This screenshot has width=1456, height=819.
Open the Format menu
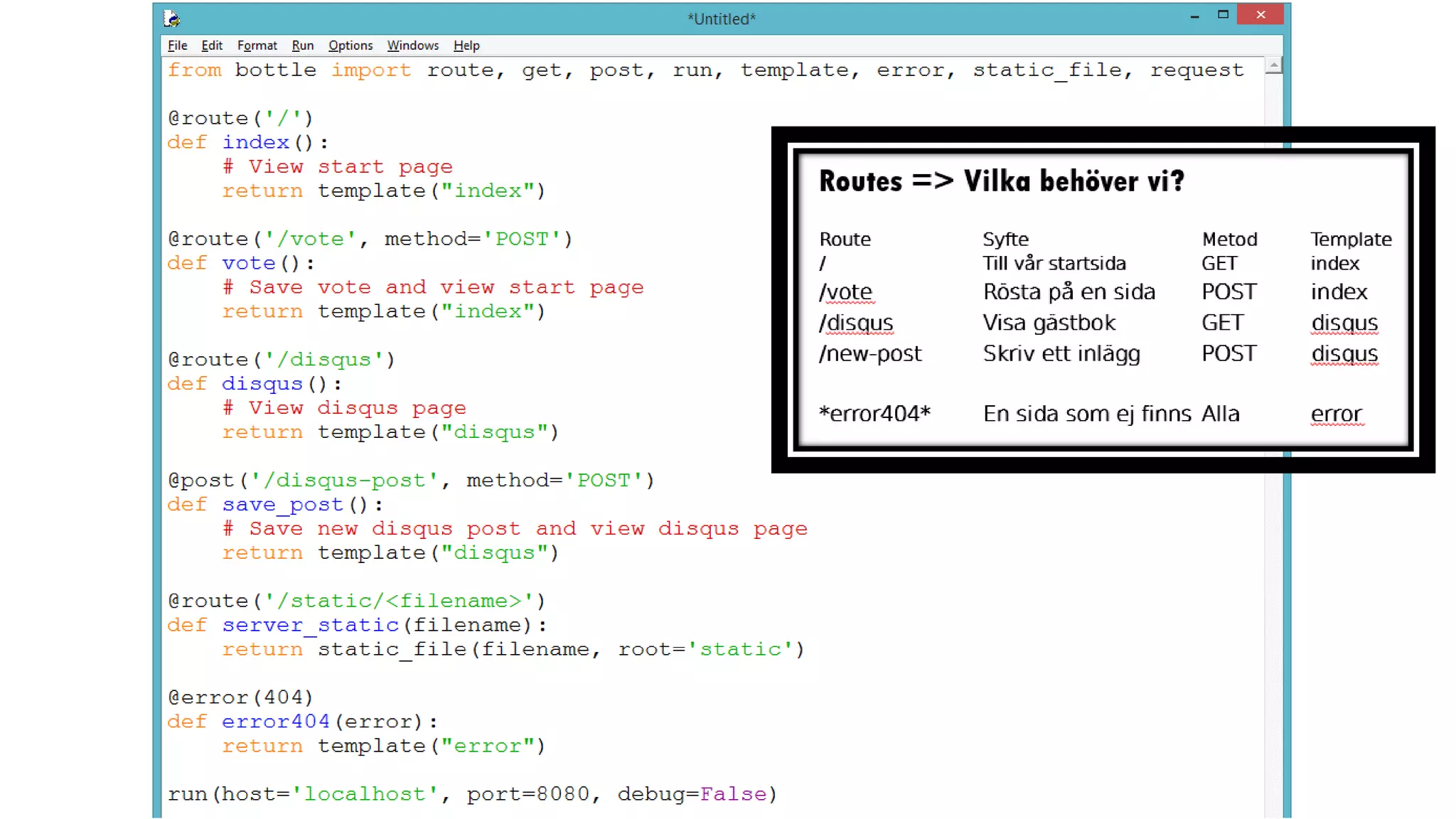pos(257,45)
